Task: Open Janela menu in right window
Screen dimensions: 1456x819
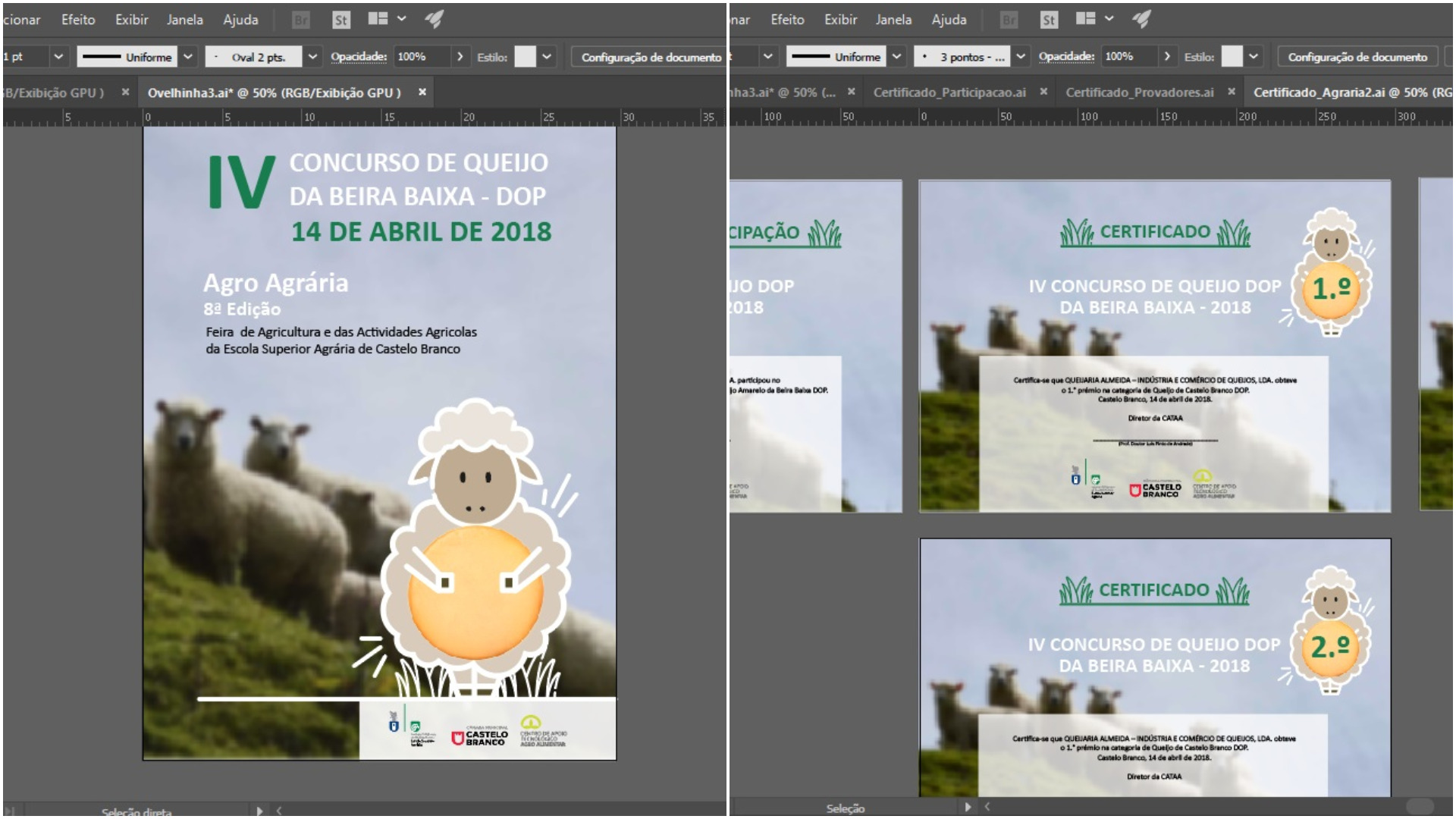Action: [893, 20]
